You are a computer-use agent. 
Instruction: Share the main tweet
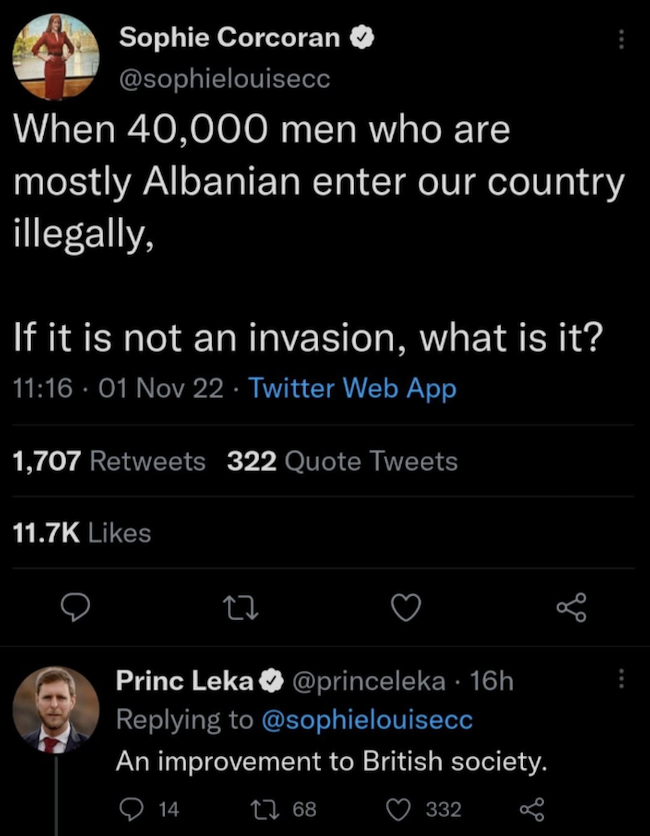coord(571,607)
